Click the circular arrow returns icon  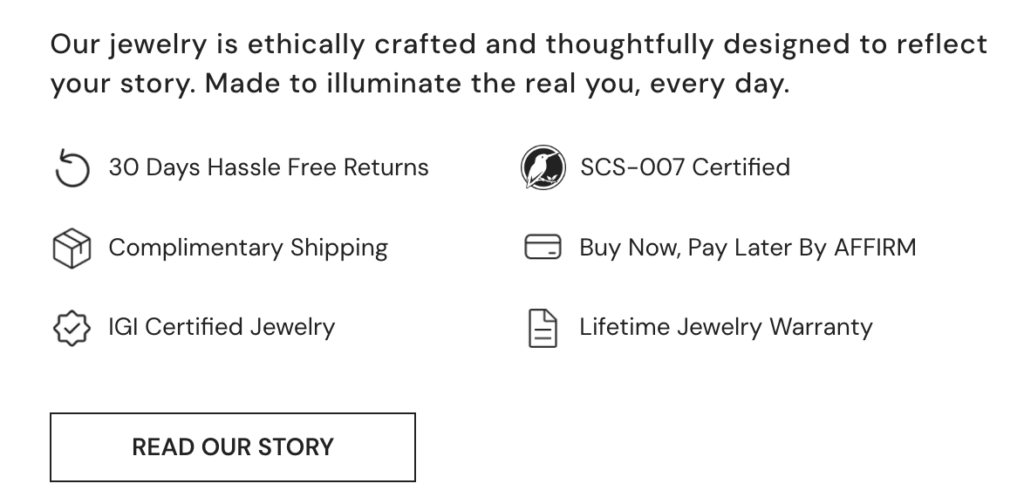pyautogui.click(x=71, y=169)
